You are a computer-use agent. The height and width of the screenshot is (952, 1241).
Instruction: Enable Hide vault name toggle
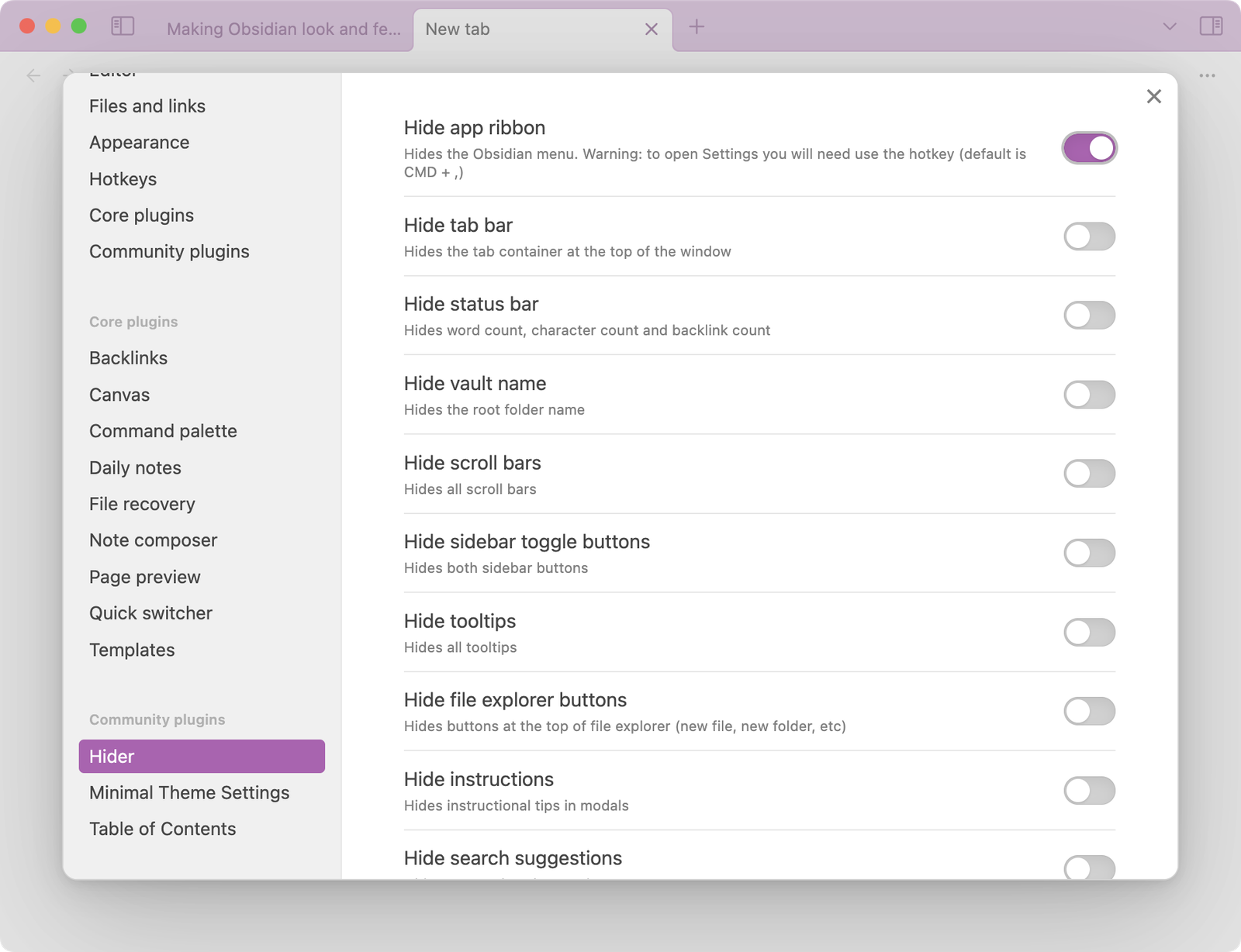click(x=1089, y=395)
